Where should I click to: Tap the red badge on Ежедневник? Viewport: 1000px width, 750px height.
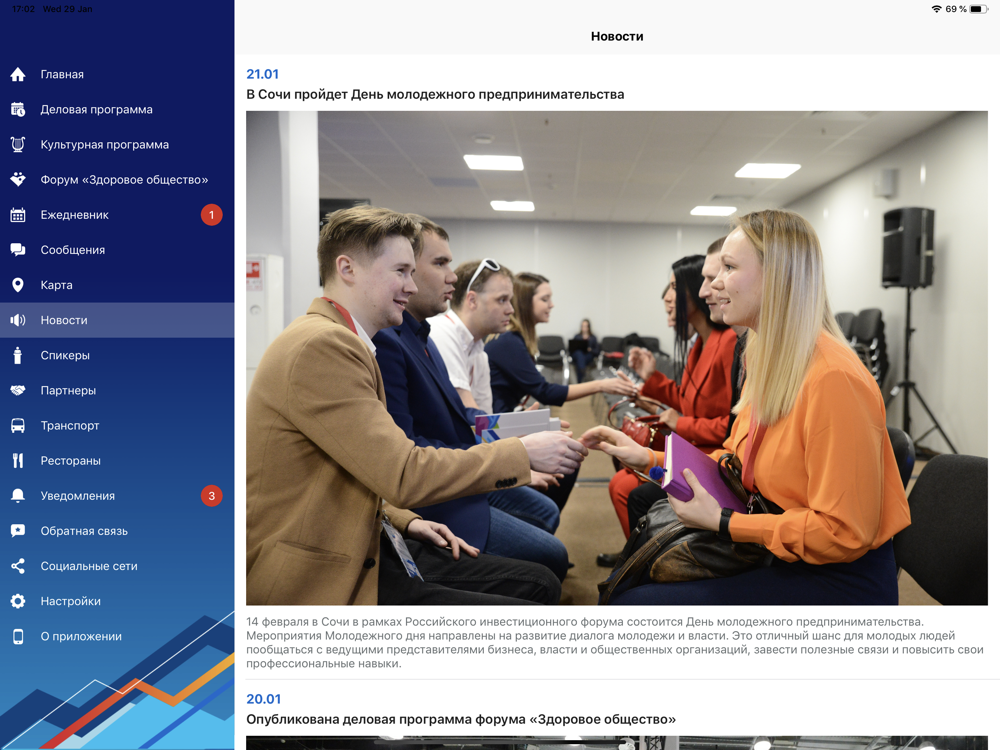coord(212,215)
